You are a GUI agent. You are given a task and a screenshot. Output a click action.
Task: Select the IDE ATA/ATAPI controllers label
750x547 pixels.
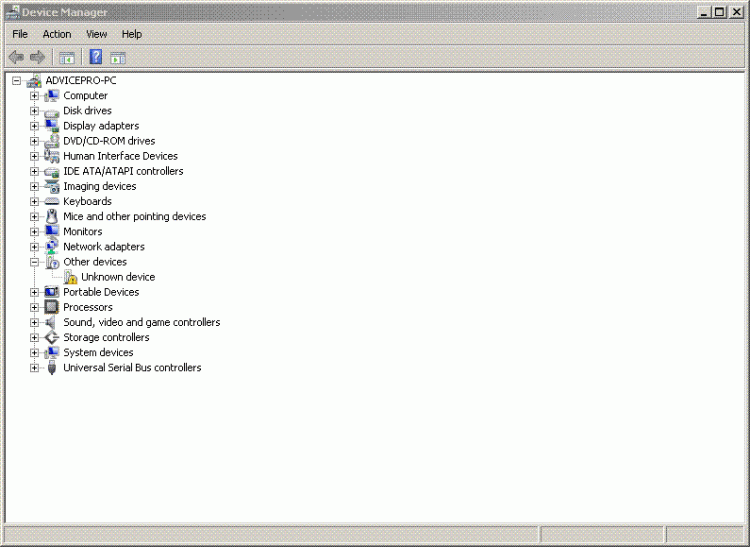[123, 171]
